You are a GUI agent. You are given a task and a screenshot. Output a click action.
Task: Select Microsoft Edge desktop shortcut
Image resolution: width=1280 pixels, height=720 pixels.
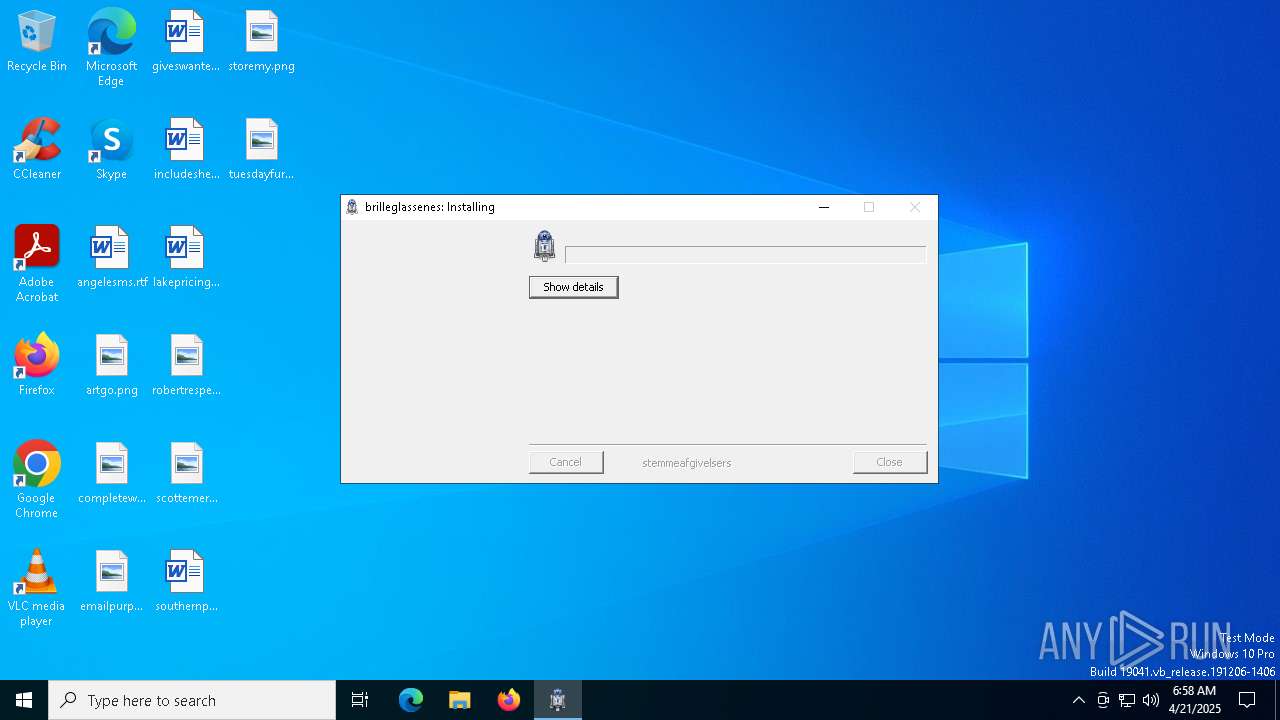[111, 48]
